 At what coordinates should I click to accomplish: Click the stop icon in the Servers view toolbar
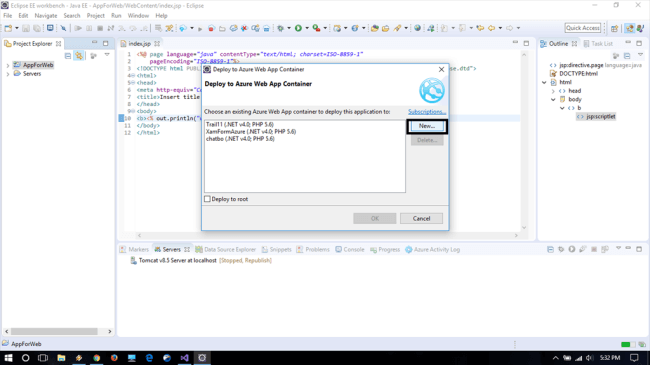pyautogui.click(x=594, y=249)
